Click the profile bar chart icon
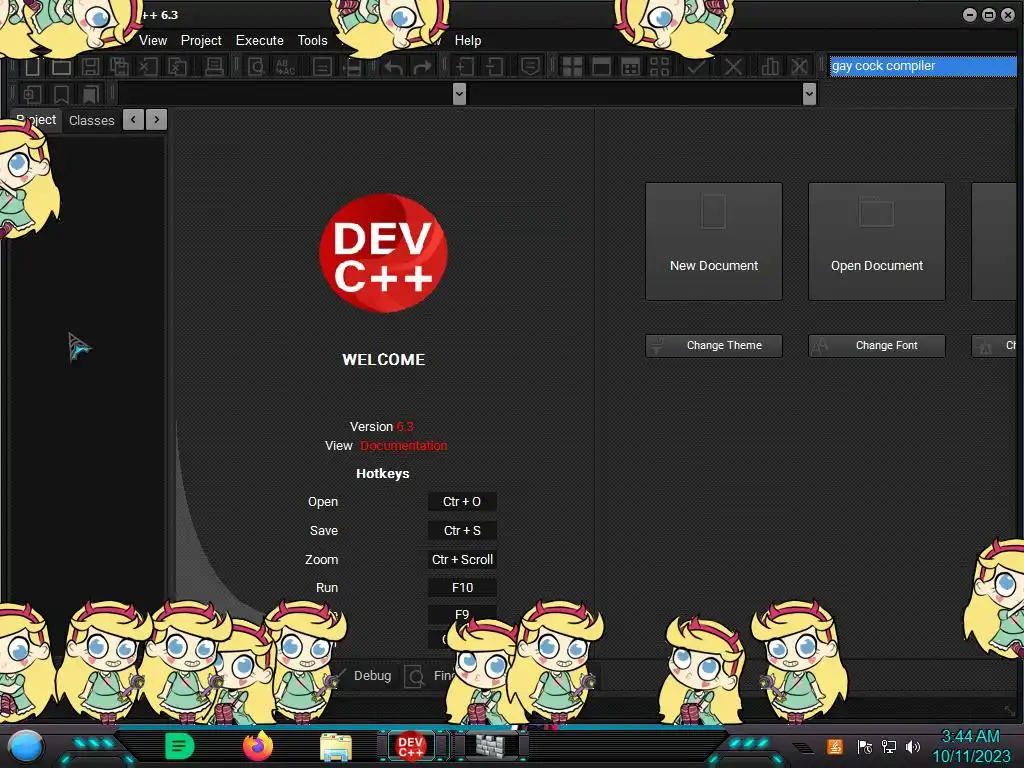 (x=770, y=67)
